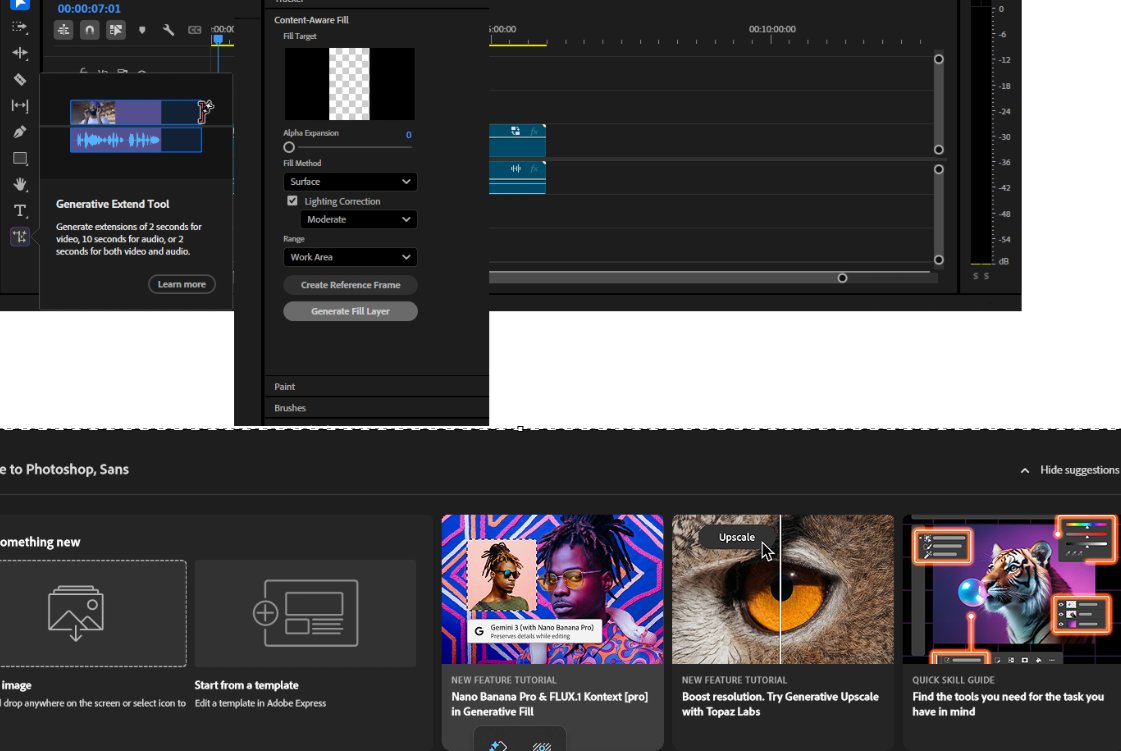1121x751 pixels.
Task: Click the Alpha Expansion slider handle
Action: (x=289, y=147)
